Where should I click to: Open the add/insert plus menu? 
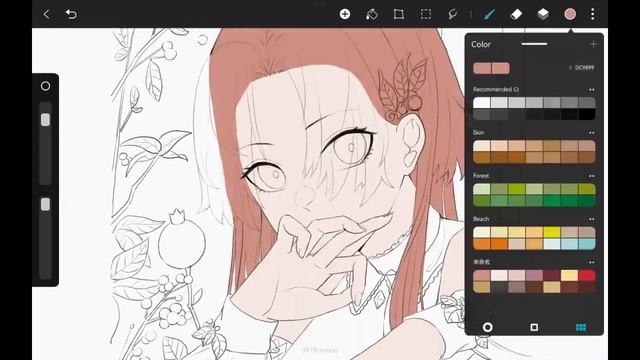[x=345, y=14]
